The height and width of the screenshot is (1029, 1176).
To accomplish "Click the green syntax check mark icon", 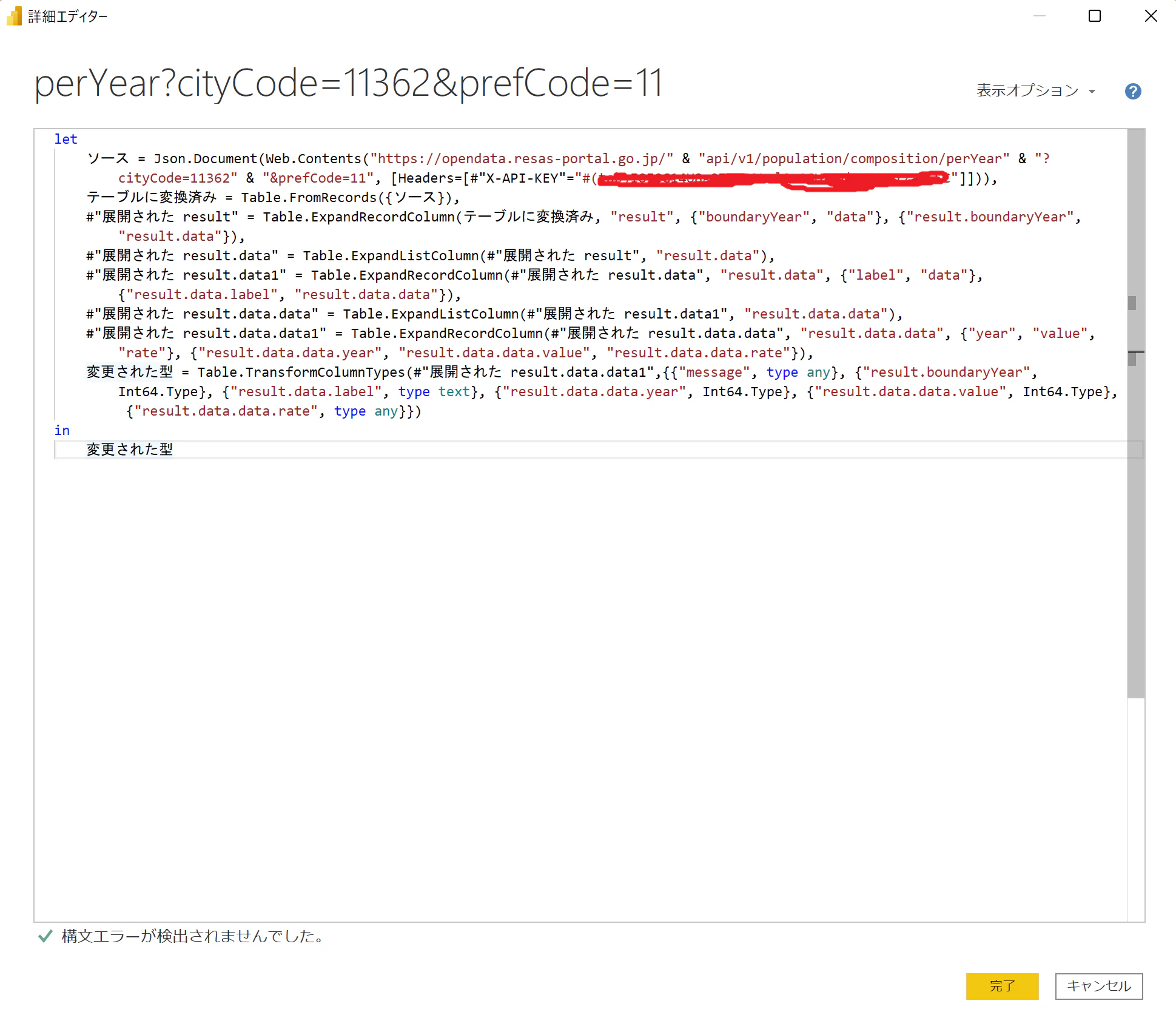I will coord(45,936).
